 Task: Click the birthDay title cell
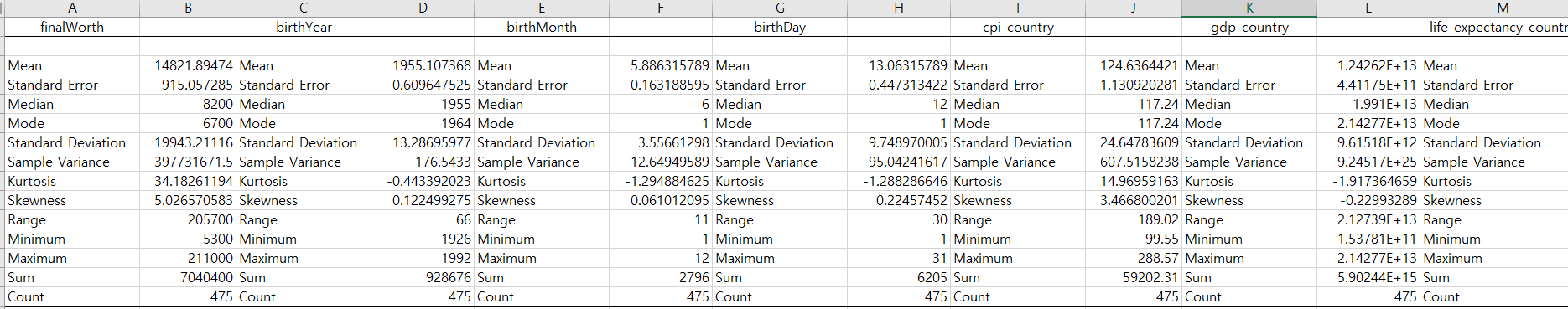tap(780, 27)
